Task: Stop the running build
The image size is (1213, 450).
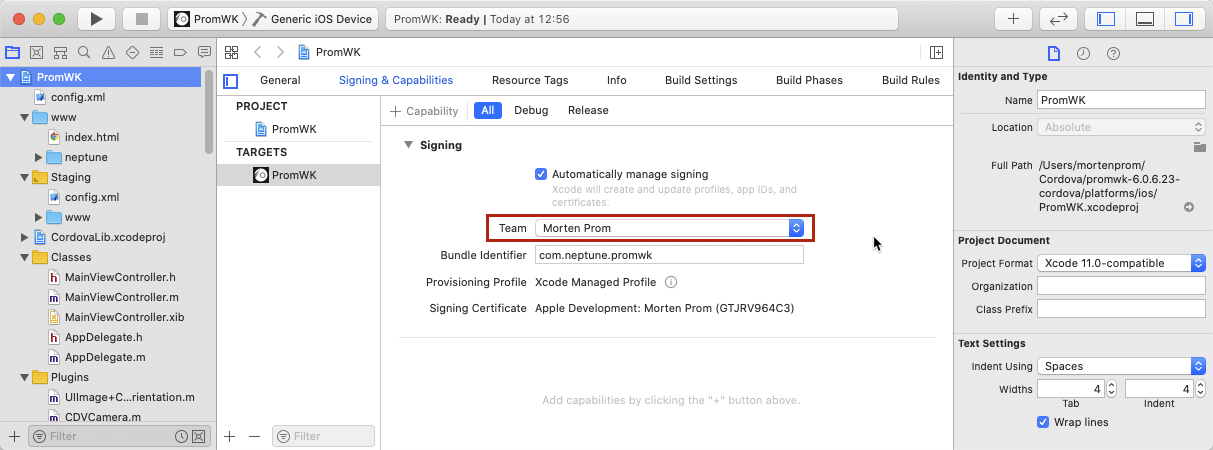Action: (x=141, y=19)
